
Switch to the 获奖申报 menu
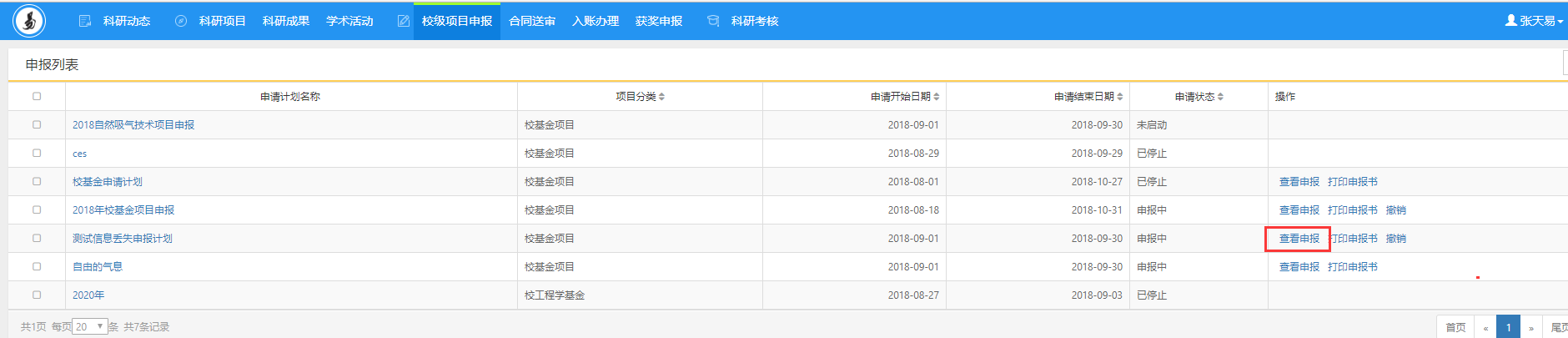pyautogui.click(x=659, y=21)
